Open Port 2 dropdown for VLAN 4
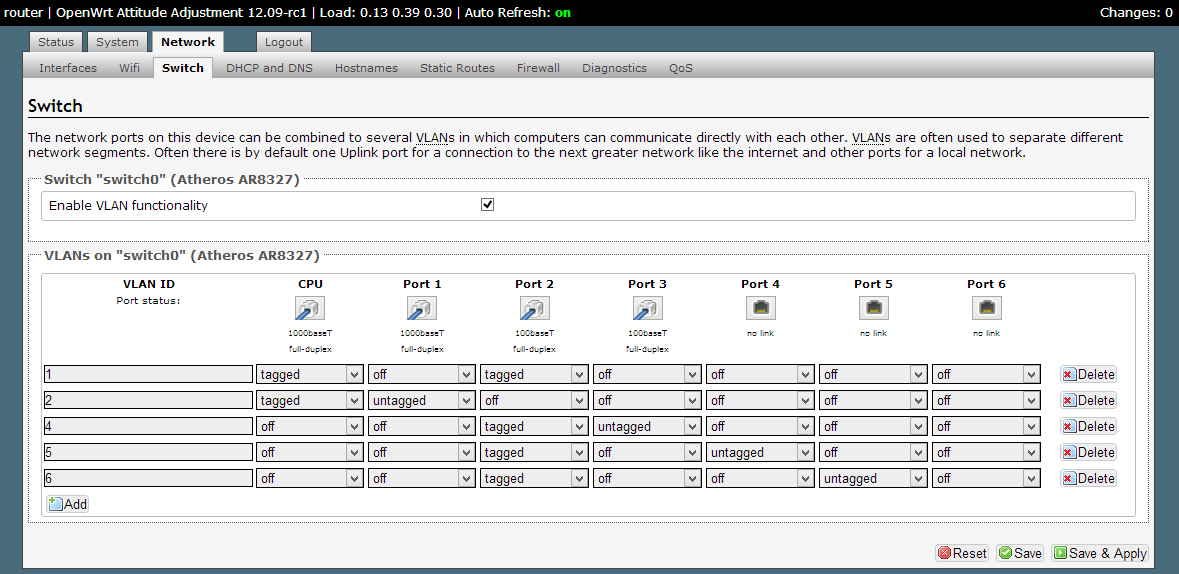Viewport: 1179px width, 574px height. coord(535,427)
